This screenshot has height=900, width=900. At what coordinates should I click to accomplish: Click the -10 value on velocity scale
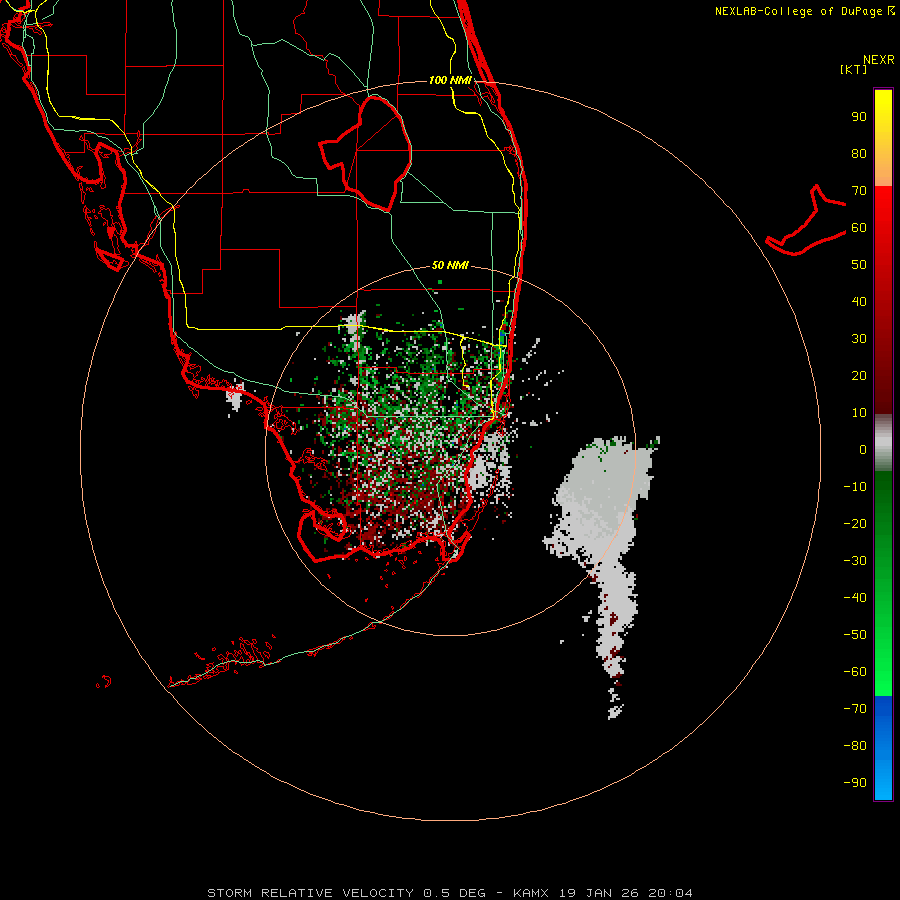855,487
